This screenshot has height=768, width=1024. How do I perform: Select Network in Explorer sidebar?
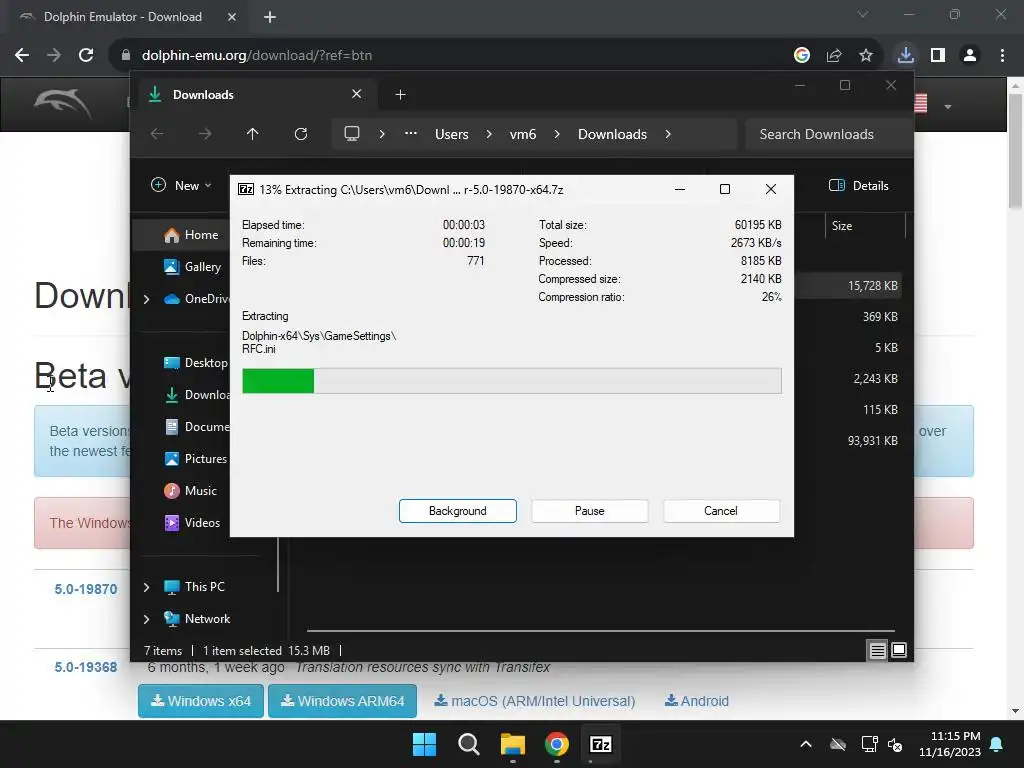click(197, 618)
